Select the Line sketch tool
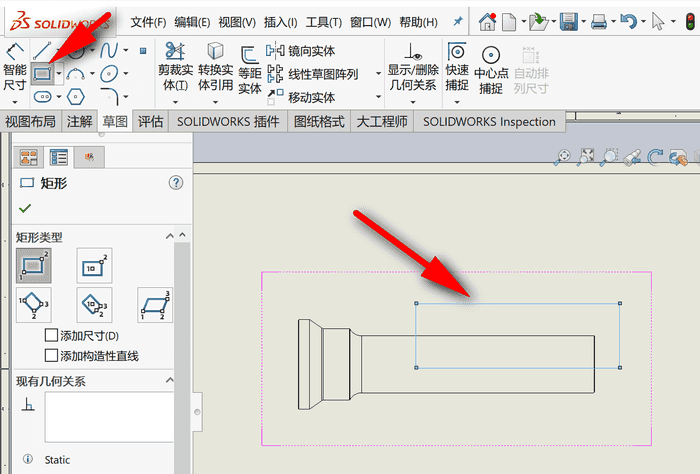This screenshot has height=474, width=700. 41,51
